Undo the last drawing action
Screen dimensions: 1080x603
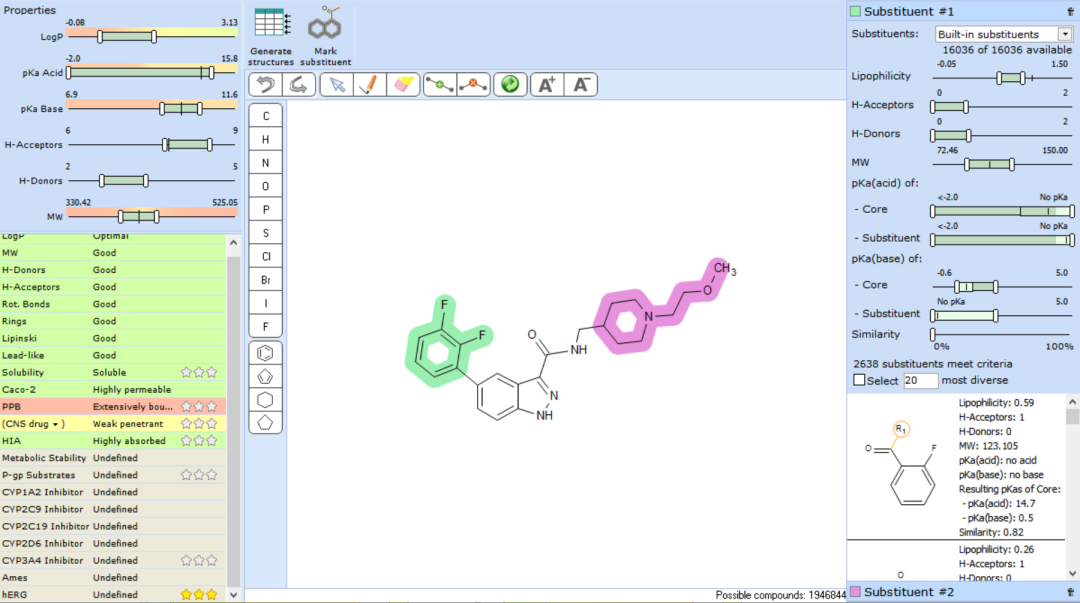[264, 85]
